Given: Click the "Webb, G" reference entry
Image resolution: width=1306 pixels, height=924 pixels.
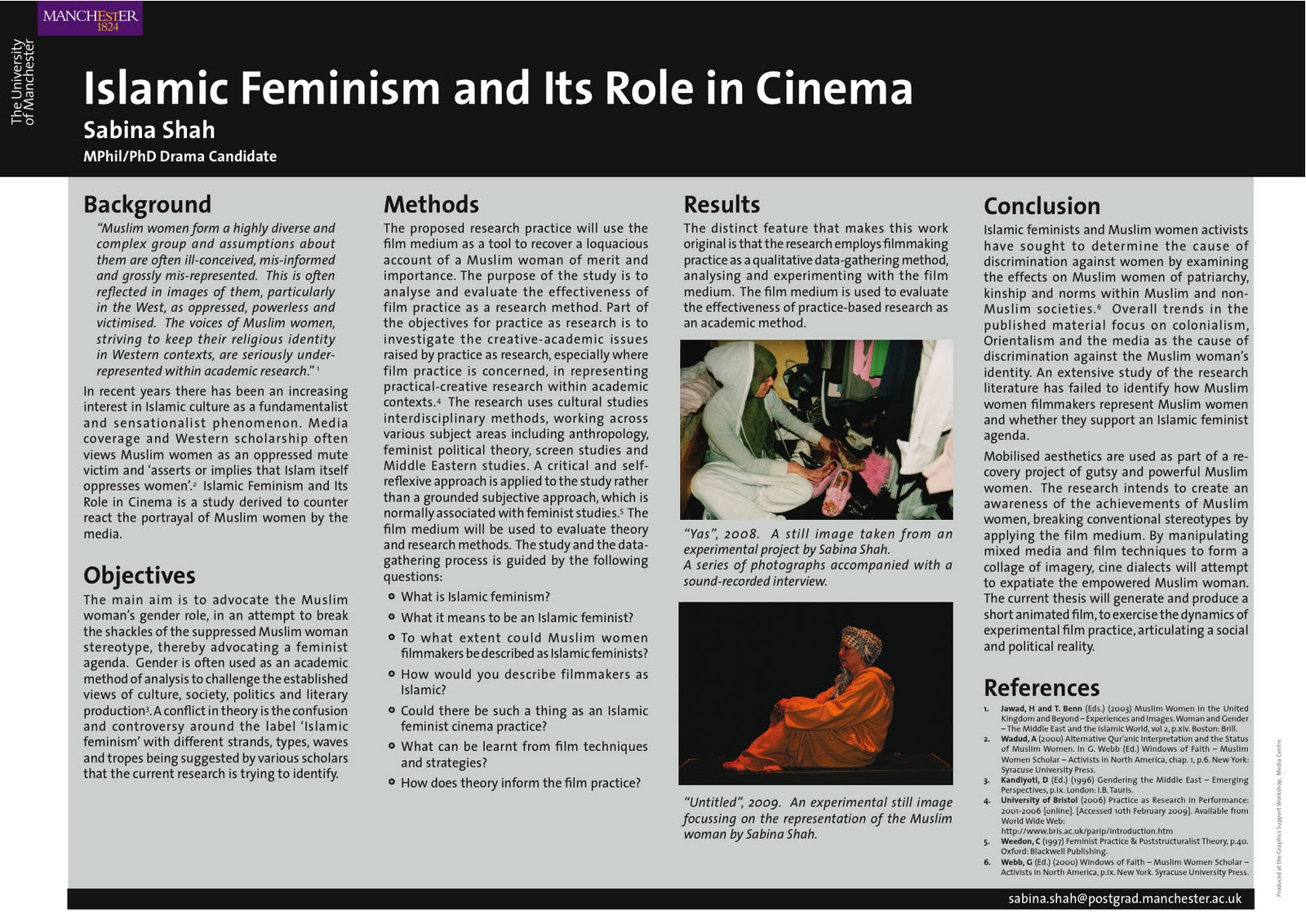Looking at the screenshot, I should [x=1116, y=867].
